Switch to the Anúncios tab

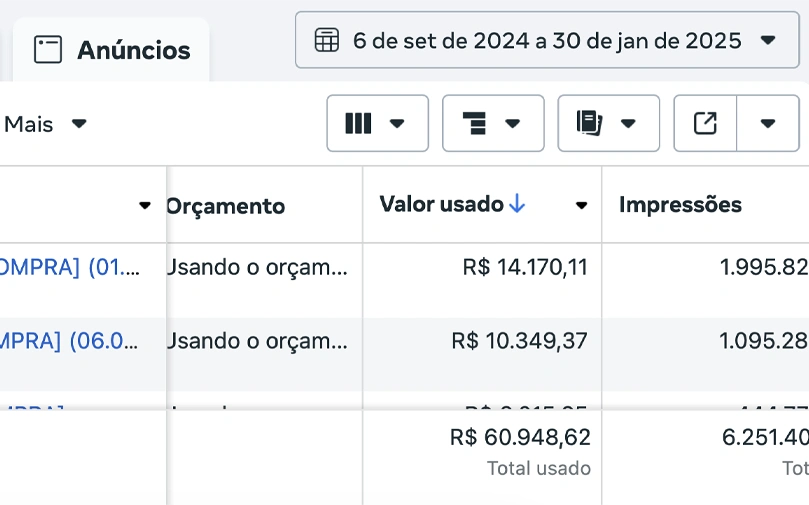click(x=111, y=50)
